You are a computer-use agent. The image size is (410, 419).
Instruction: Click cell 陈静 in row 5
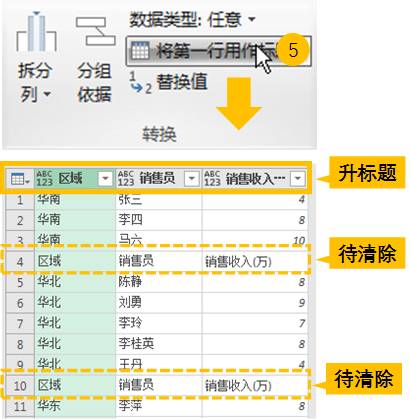pyautogui.click(x=159, y=282)
